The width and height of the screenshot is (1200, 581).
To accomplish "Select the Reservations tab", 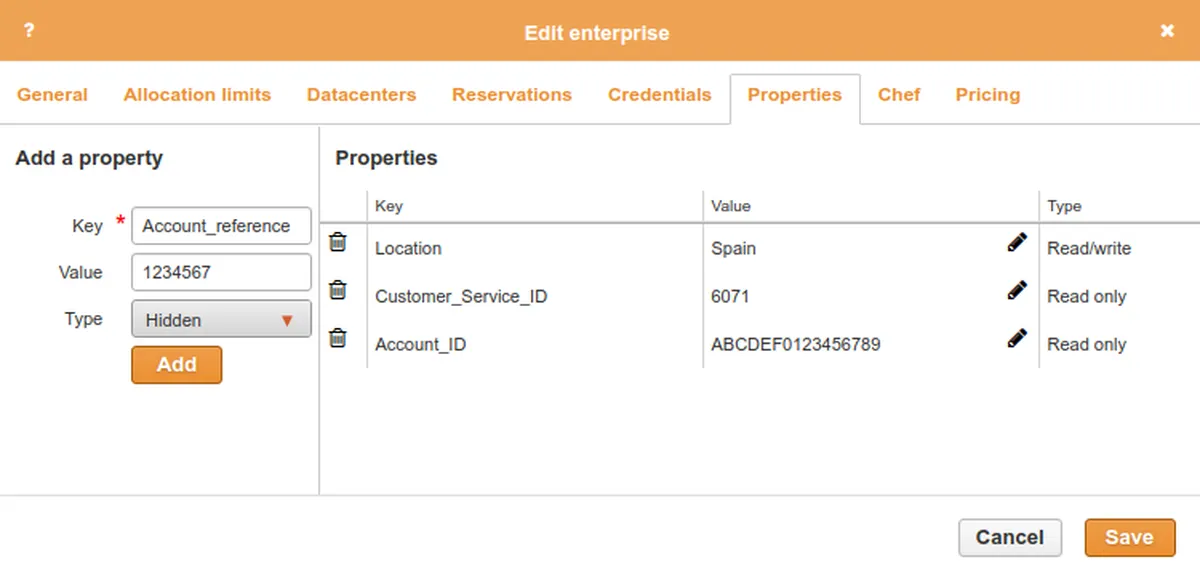I will [511, 95].
